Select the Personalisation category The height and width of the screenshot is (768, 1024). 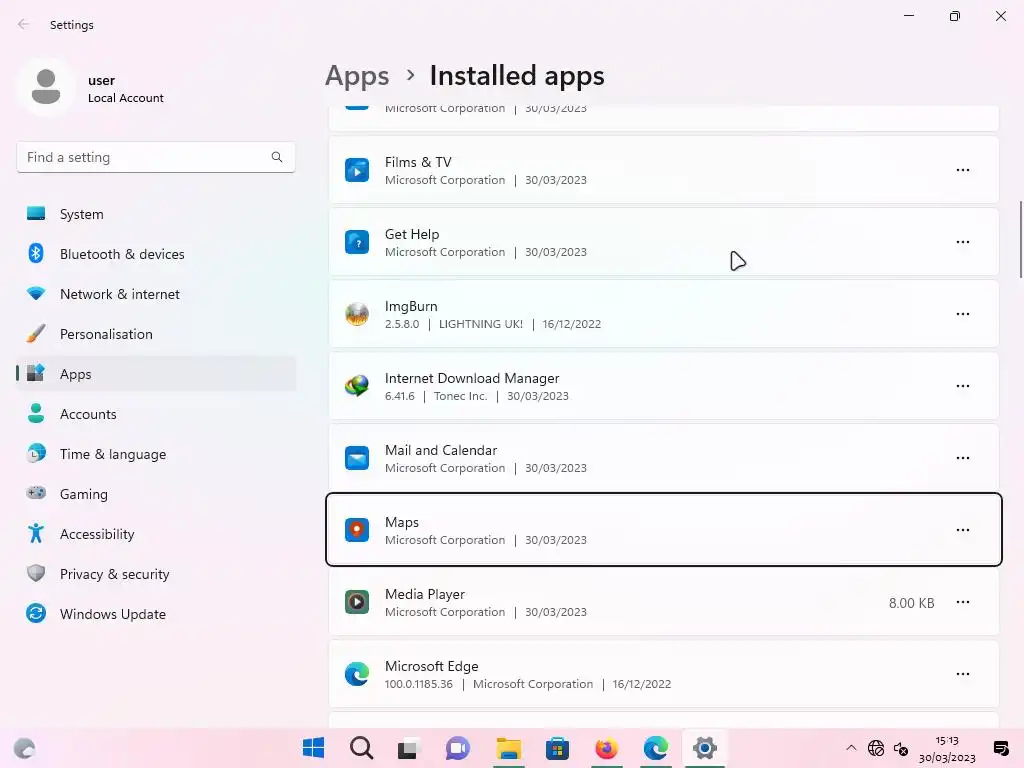coord(155,334)
